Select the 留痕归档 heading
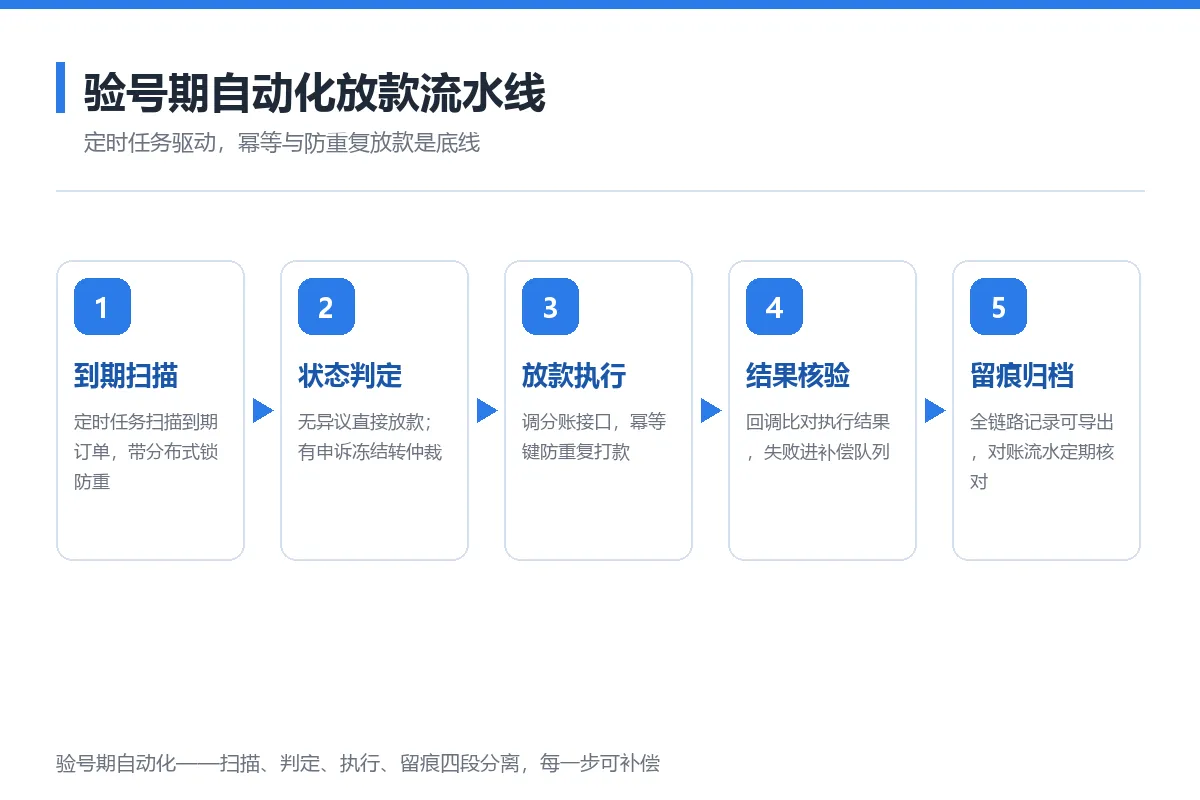This screenshot has width=1200, height=800. click(1022, 376)
